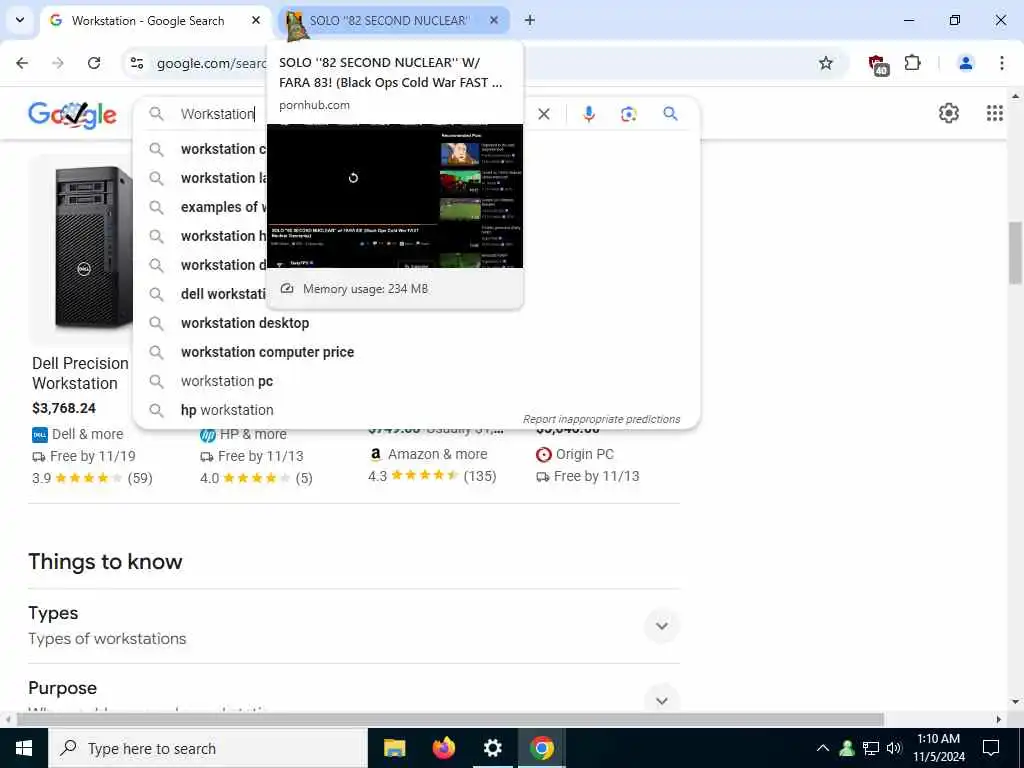Viewport: 1024px width, 768px height.
Task: Open network icon in system tray
Action: point(871,748)
